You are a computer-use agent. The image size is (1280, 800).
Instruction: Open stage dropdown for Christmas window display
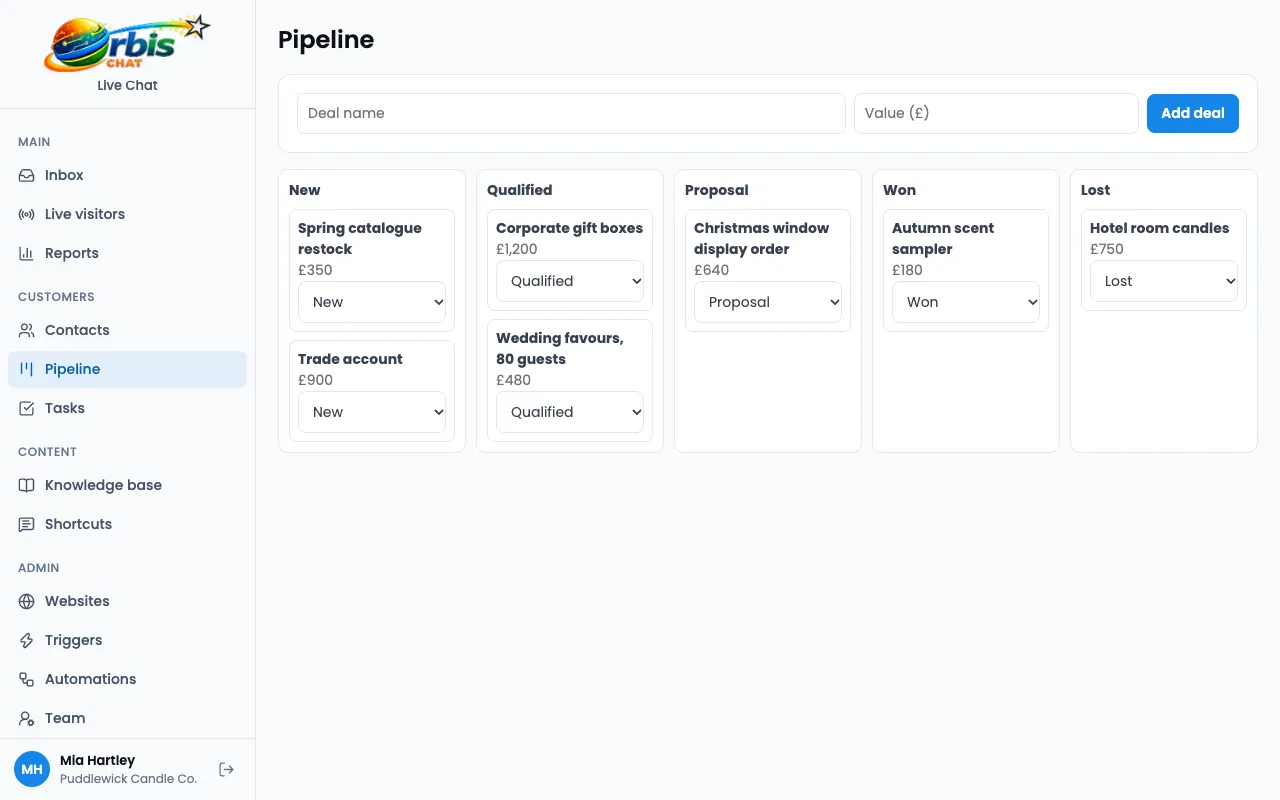(x=768, y=302)
